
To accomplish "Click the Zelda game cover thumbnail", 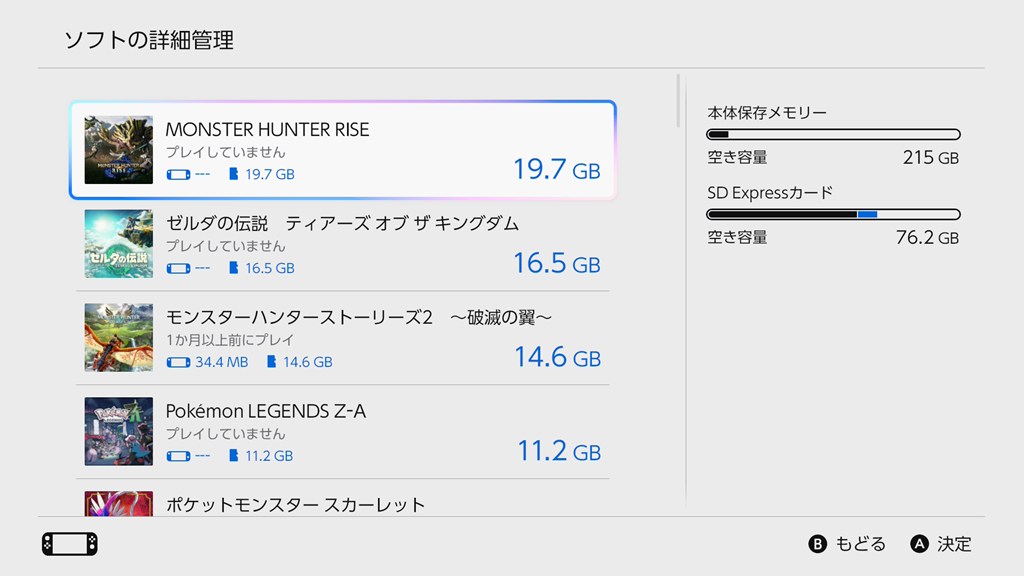I will [x=119, y=244].
